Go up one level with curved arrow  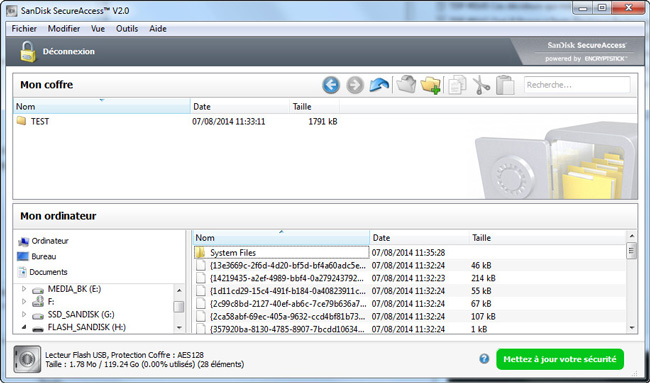click(x=379, y=85)
